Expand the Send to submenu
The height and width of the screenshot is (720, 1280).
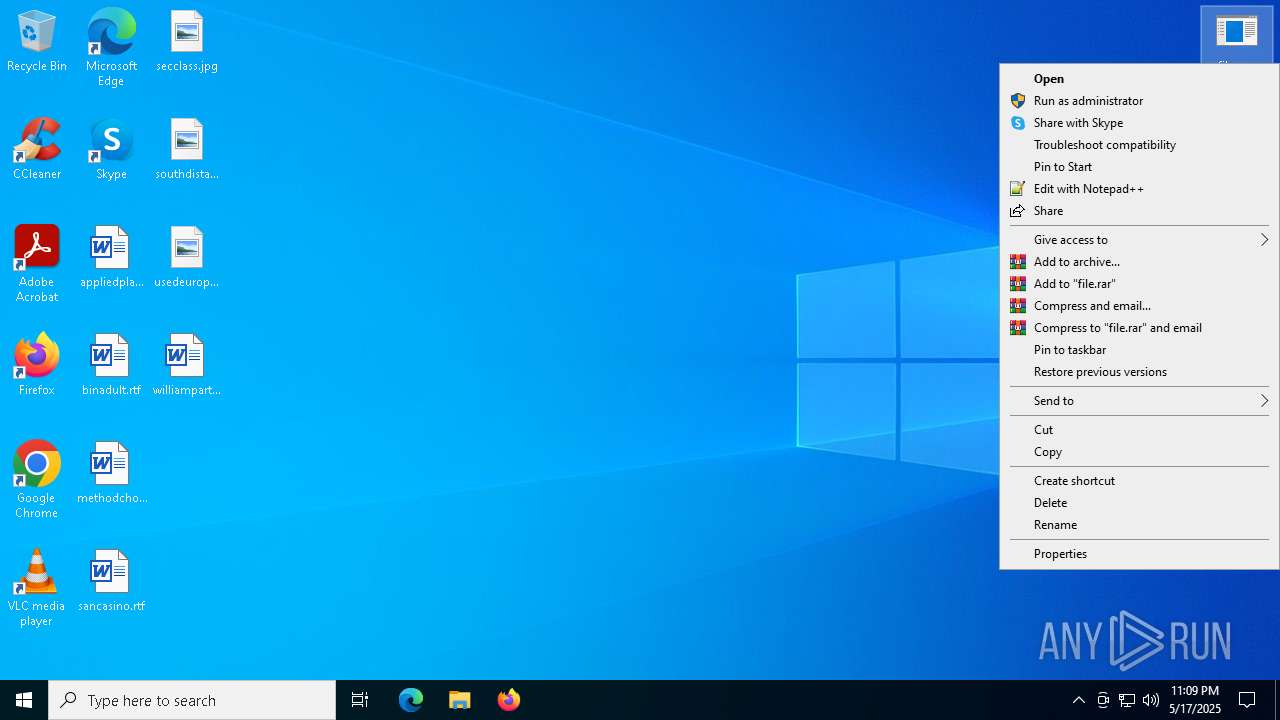1139,401
